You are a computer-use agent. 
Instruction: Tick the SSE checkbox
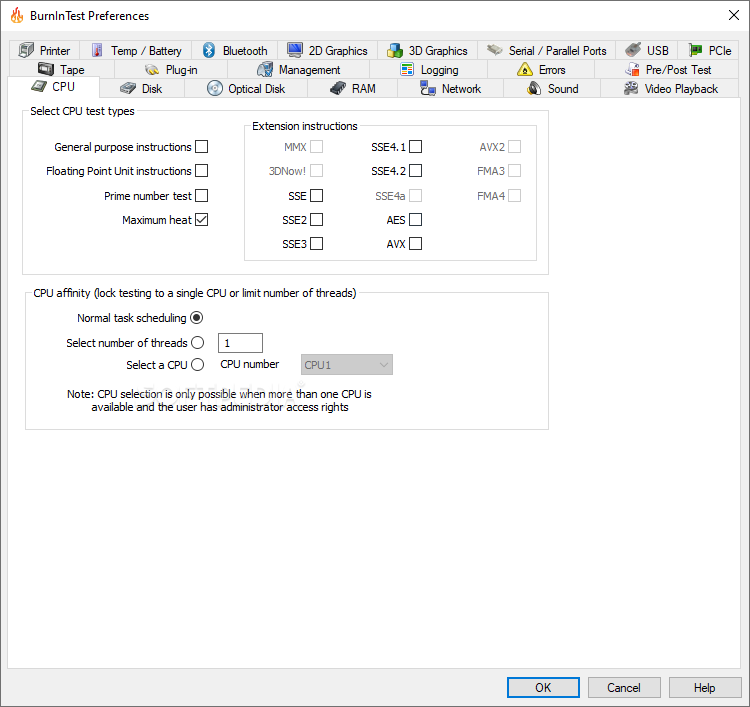pos(317,195)
